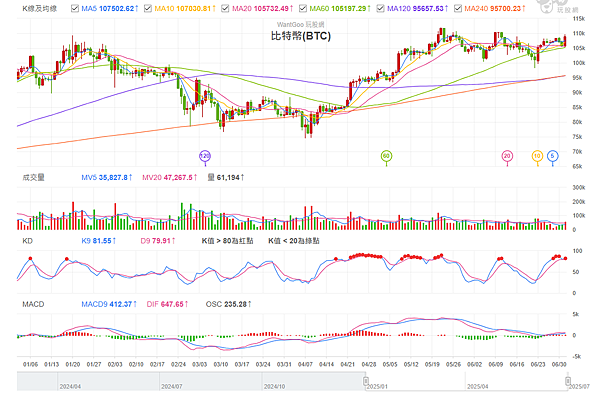Click the yellow 10 marker pin
This screenshot has height=397, width=600.
(537, 156)
